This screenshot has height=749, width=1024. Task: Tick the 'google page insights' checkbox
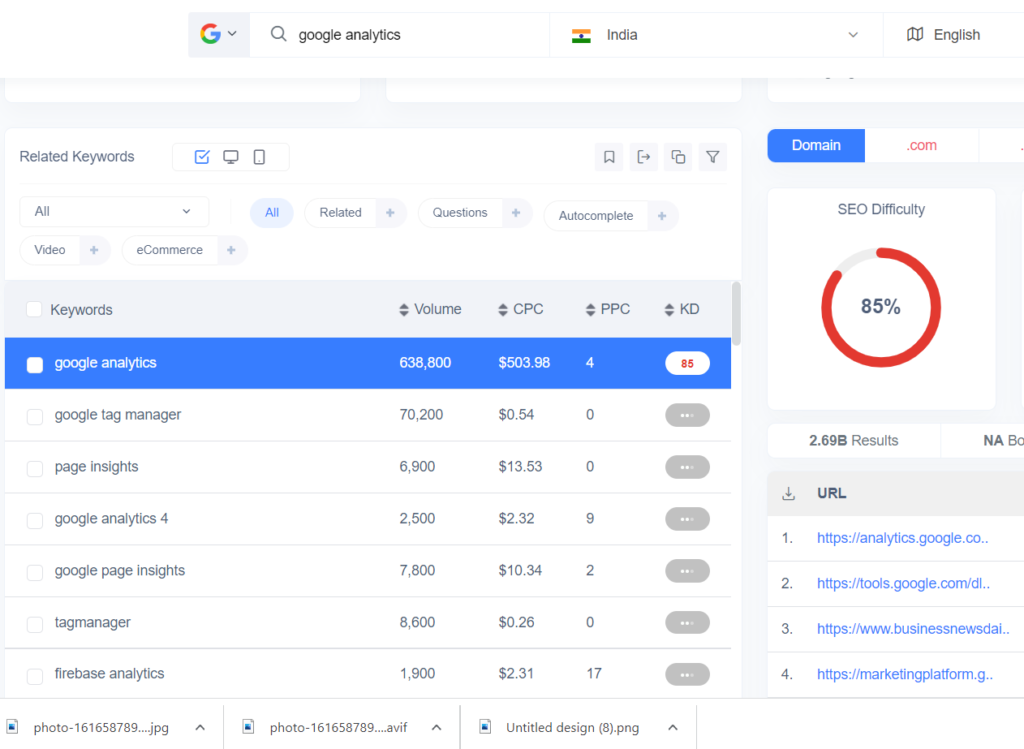pyautogui.click(x=35, y=572)
